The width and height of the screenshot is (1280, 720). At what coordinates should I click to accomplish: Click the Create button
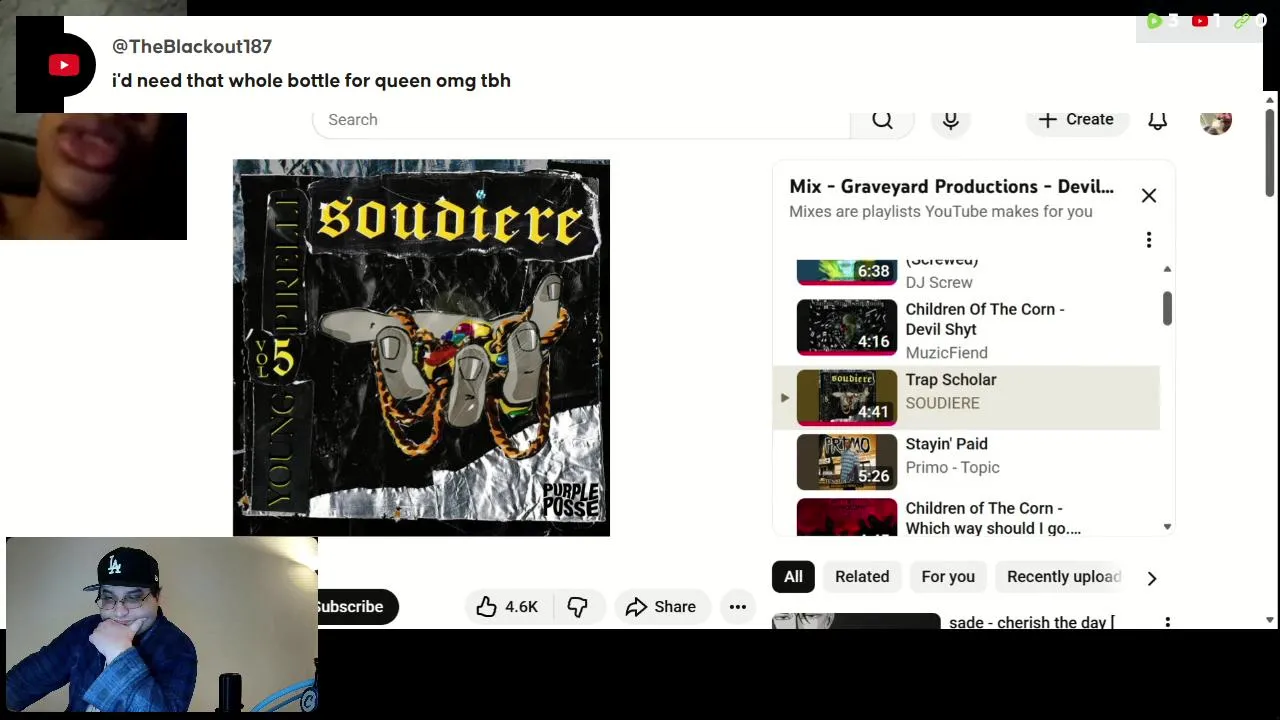(x=1076, y=120)
